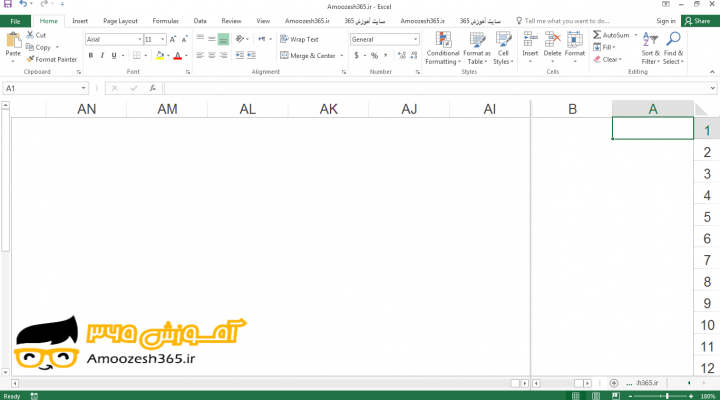Open the File tab
The image size is (720, 400).
tap(16, 21)
